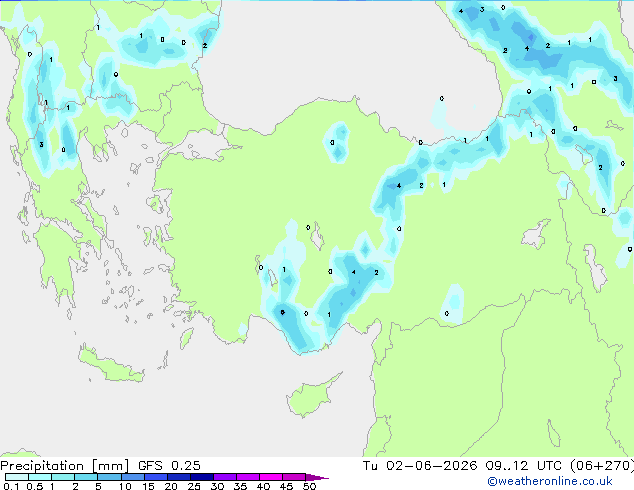Click the island of Crete on map

coord(110,366)
